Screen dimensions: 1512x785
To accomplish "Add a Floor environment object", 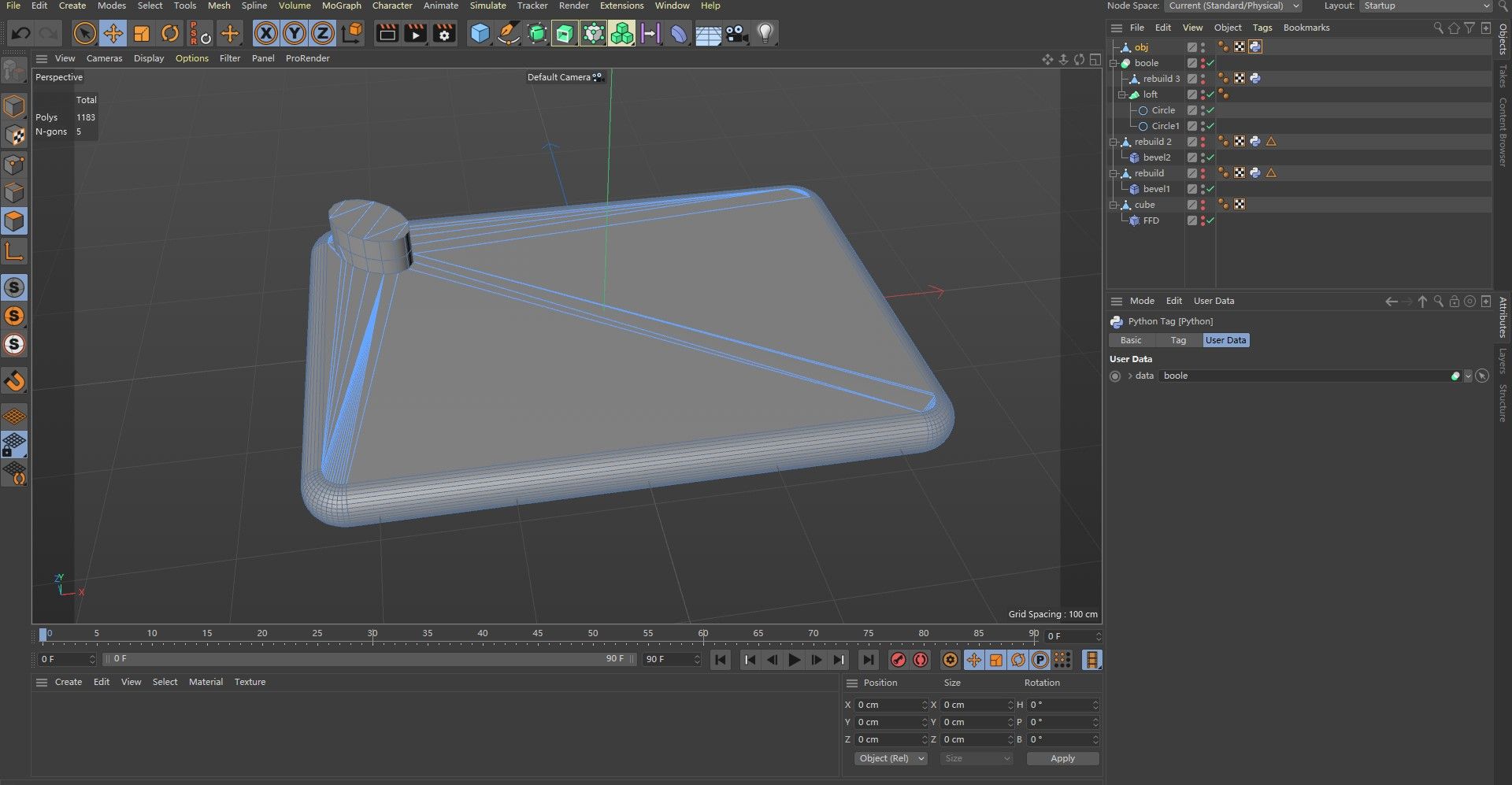I will (x=708, y=33).
